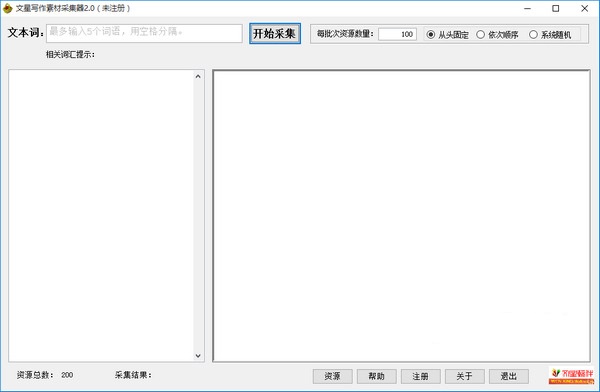This screenshot has height=392, width=600.
Task: Open the 帮助 help button
Action: (377, 376)
